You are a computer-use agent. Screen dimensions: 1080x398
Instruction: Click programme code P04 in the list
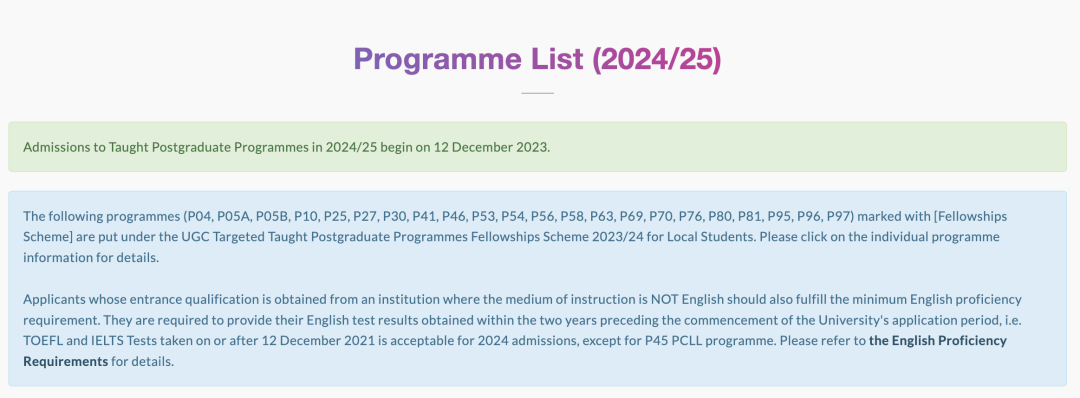click(x=198, y=217)
